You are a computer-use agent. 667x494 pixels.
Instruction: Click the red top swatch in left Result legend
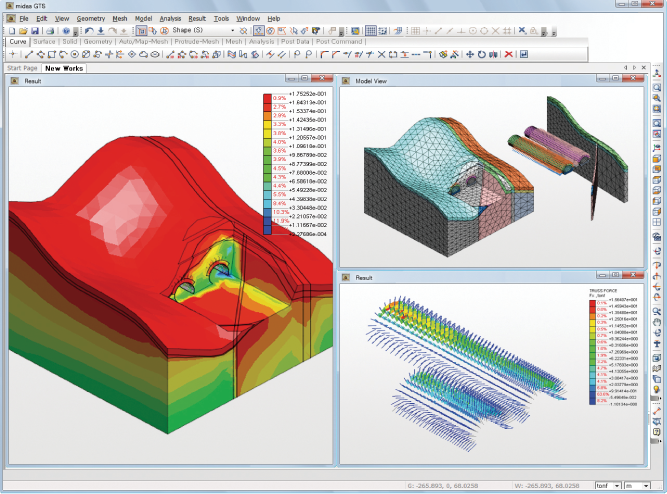(x=267, y=98)
